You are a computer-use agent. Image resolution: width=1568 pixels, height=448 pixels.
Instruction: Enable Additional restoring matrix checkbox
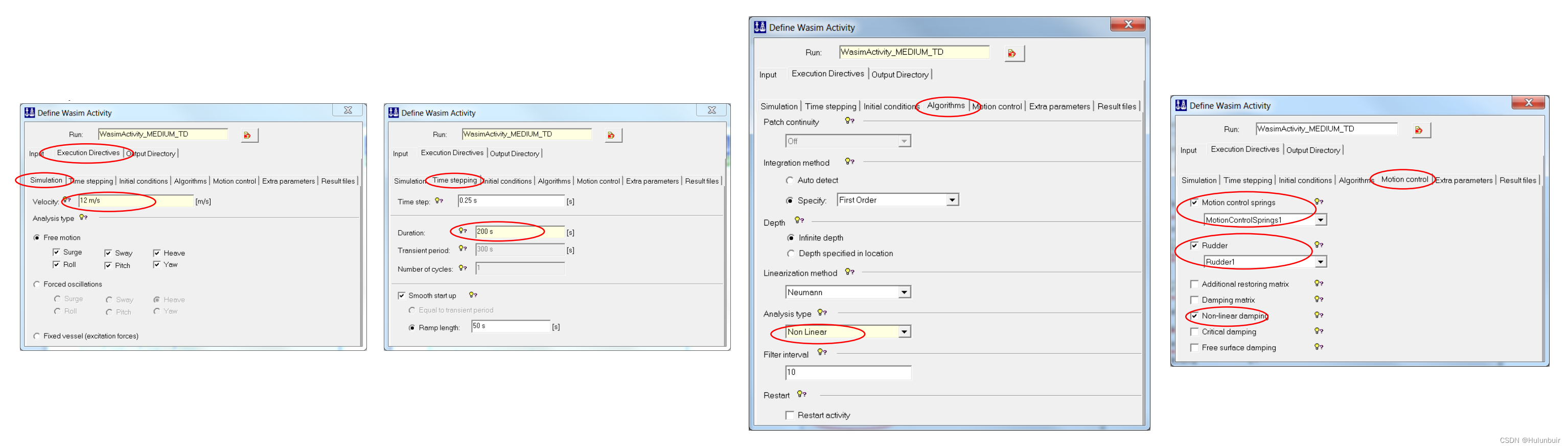point(1194,284)
